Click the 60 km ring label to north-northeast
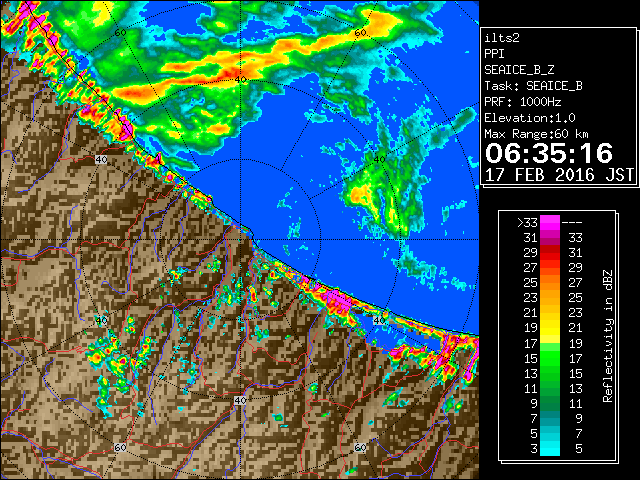The image size is (640, 480). coord(360,32)
